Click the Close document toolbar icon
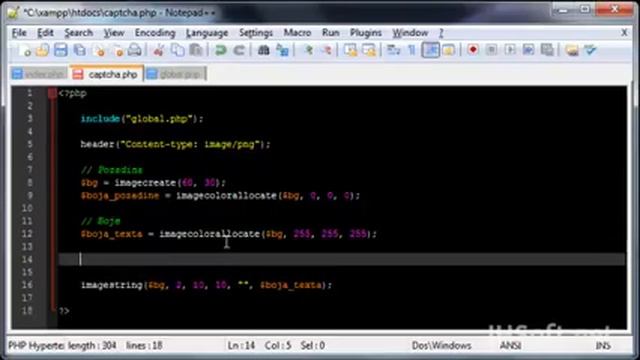Image resolution: width=640 pixels, height=360 pixels. 99,50
